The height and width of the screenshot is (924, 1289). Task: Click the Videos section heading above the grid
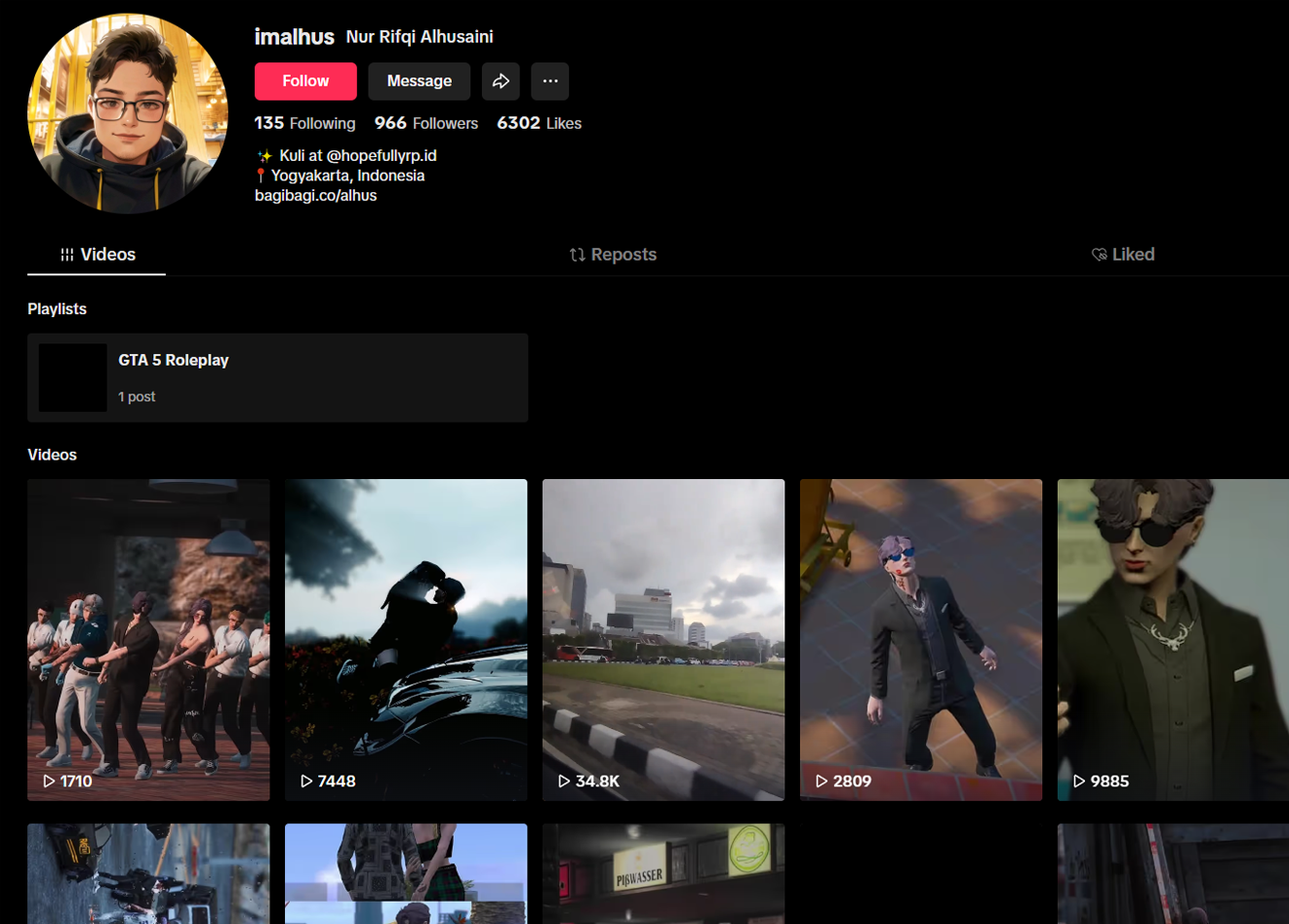tap(52, 456)
